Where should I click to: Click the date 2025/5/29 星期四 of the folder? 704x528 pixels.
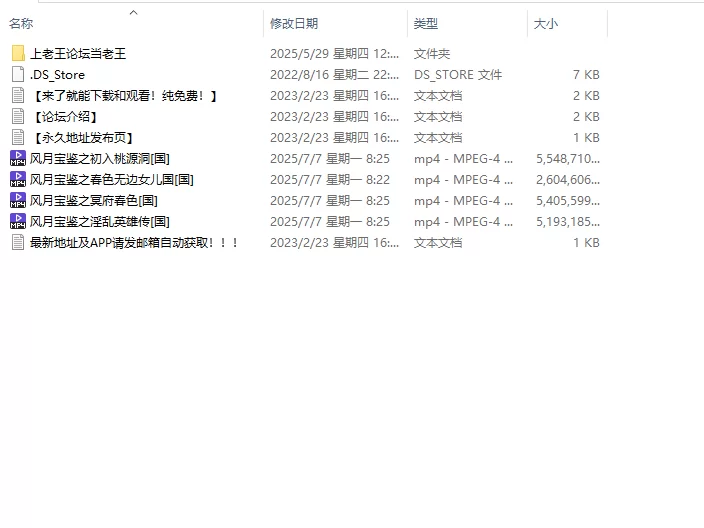(x=334, y=54)
